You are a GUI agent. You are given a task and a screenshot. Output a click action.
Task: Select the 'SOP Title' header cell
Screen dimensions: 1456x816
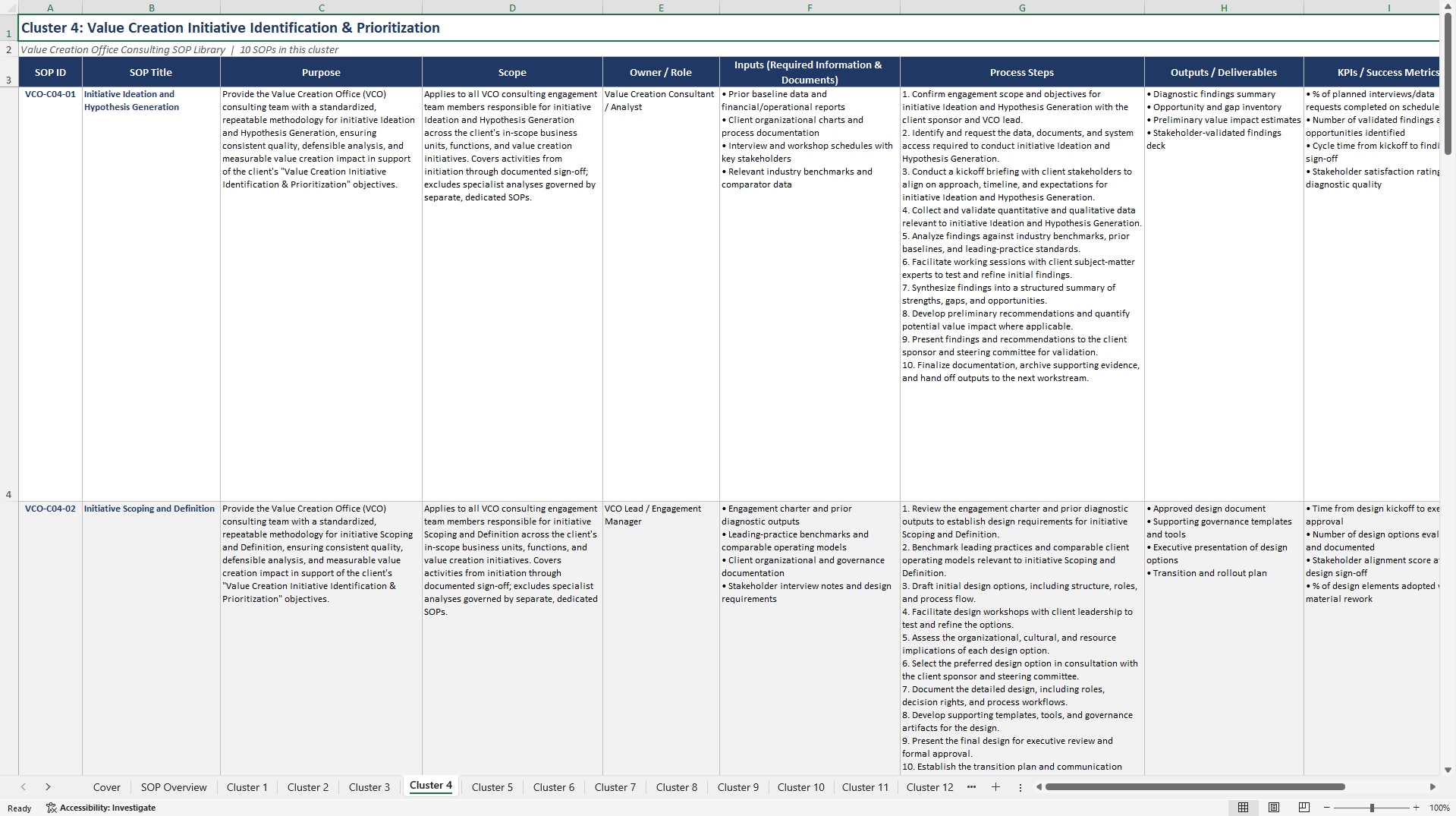[x=151, y=73]
